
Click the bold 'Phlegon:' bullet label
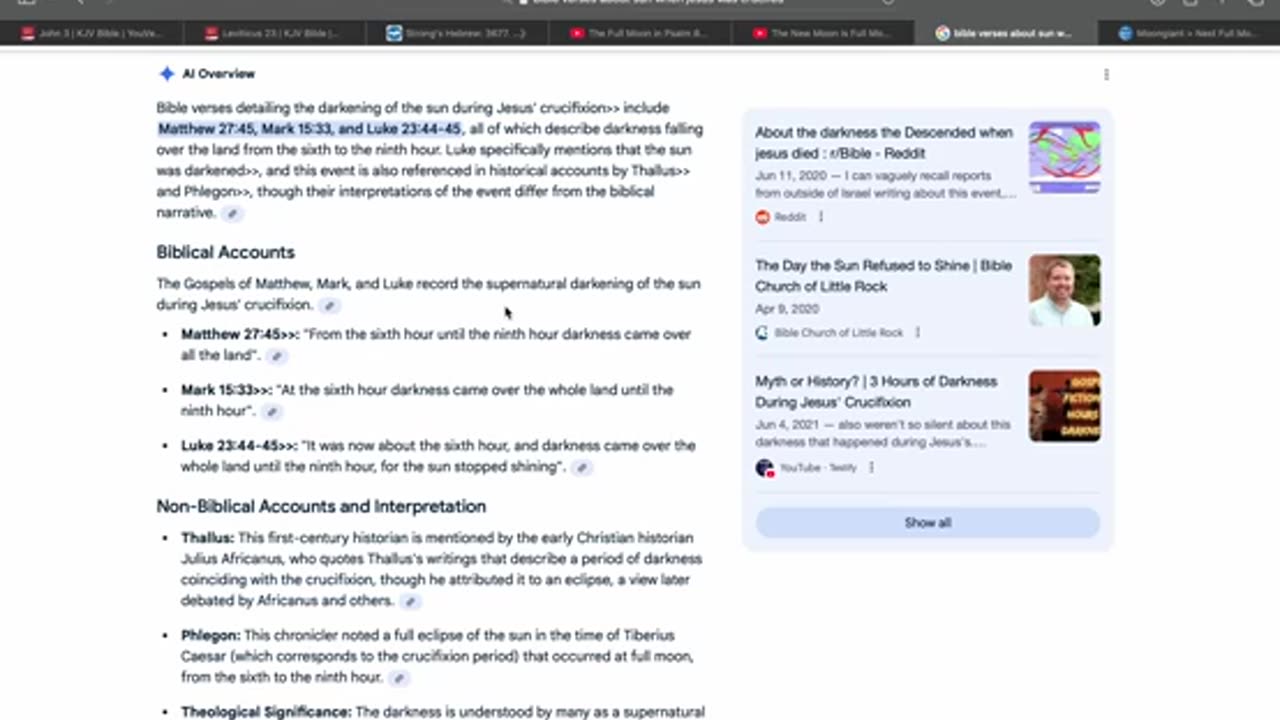(x=210, y=635)
